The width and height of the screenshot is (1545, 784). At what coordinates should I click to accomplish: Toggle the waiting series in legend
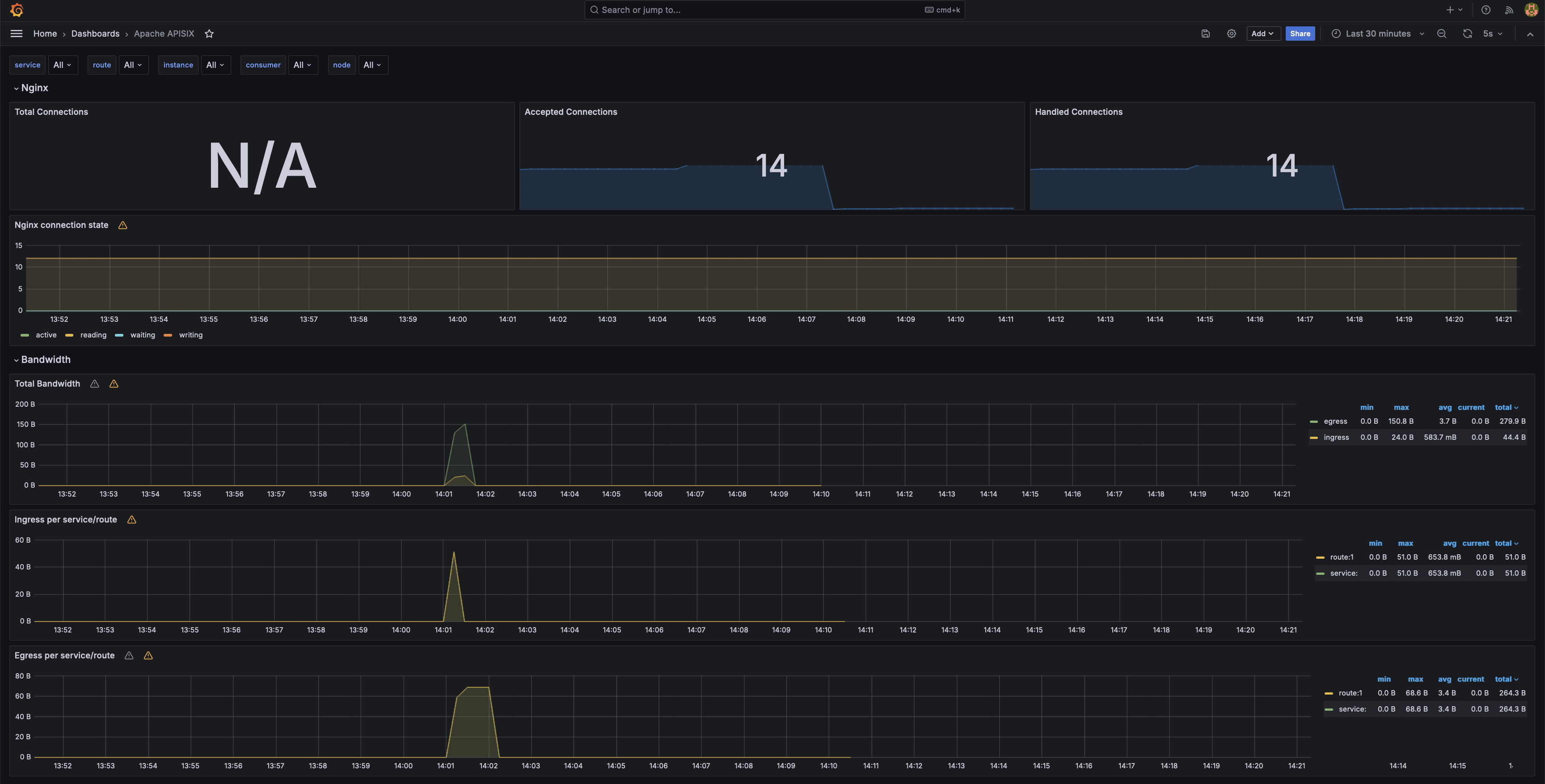click(142, 335)
